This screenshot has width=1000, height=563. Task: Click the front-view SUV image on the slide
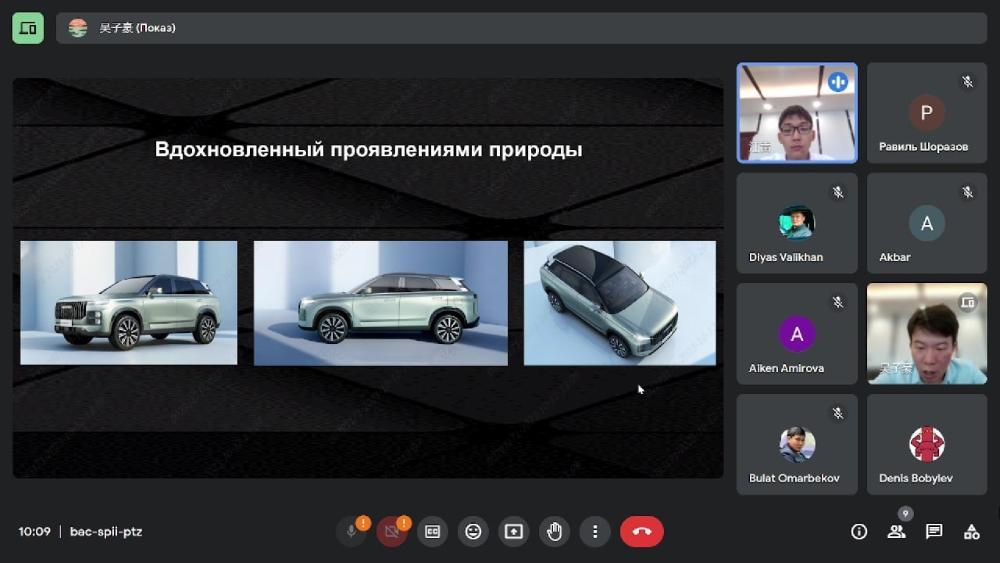(129, 303)
